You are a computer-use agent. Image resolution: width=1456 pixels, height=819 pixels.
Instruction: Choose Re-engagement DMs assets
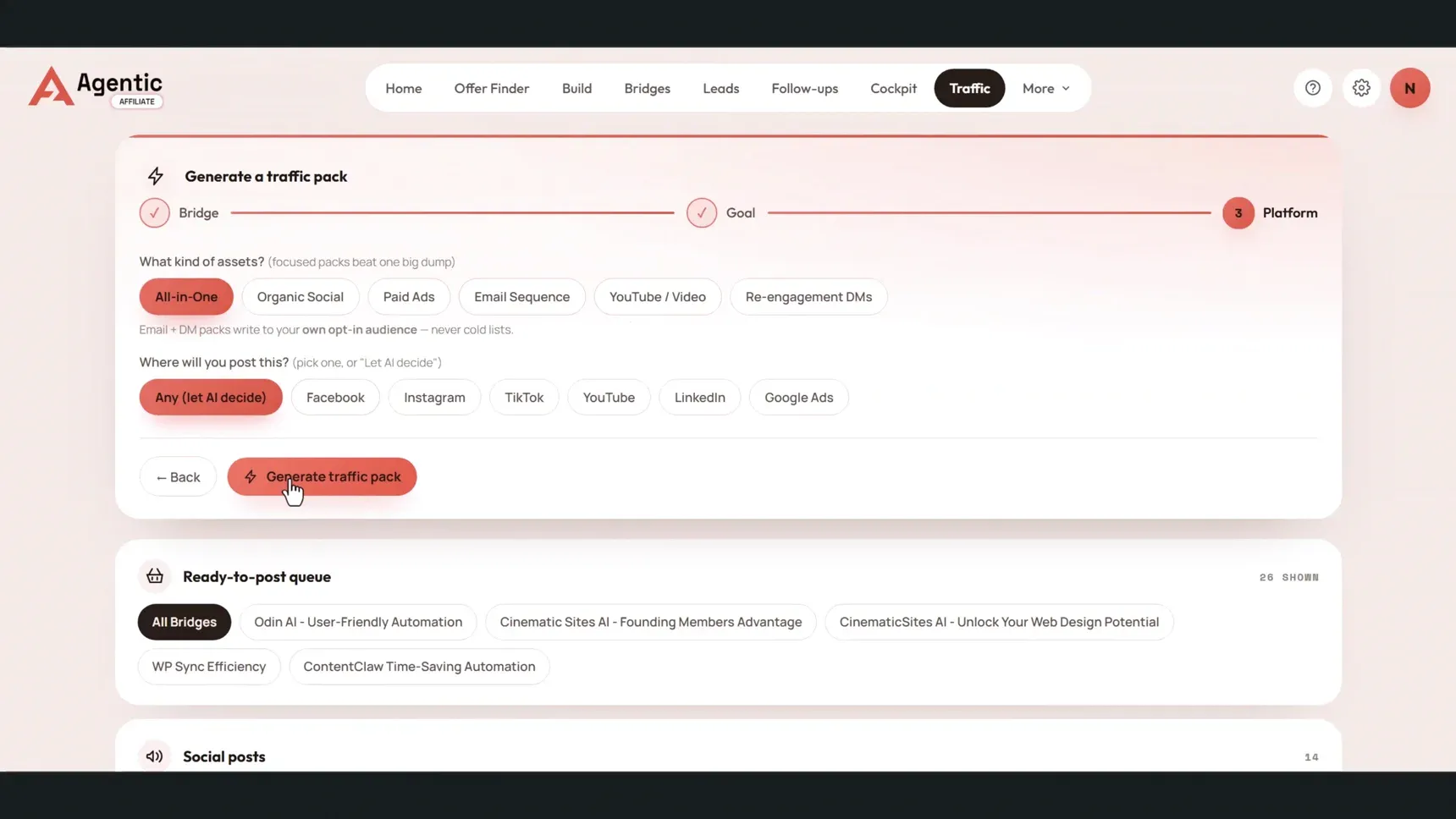click(808, 297)
